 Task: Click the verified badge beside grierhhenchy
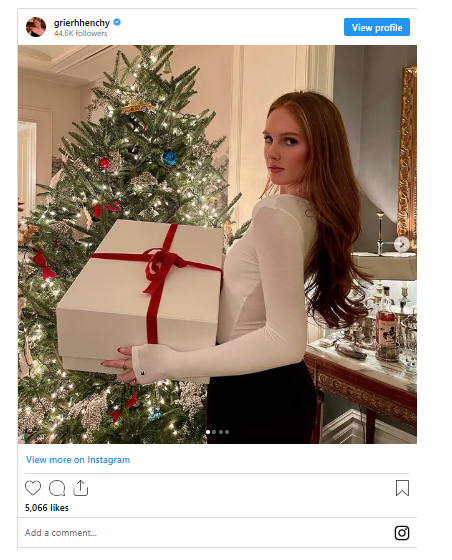pyautogui.click(x=117, y=22)
